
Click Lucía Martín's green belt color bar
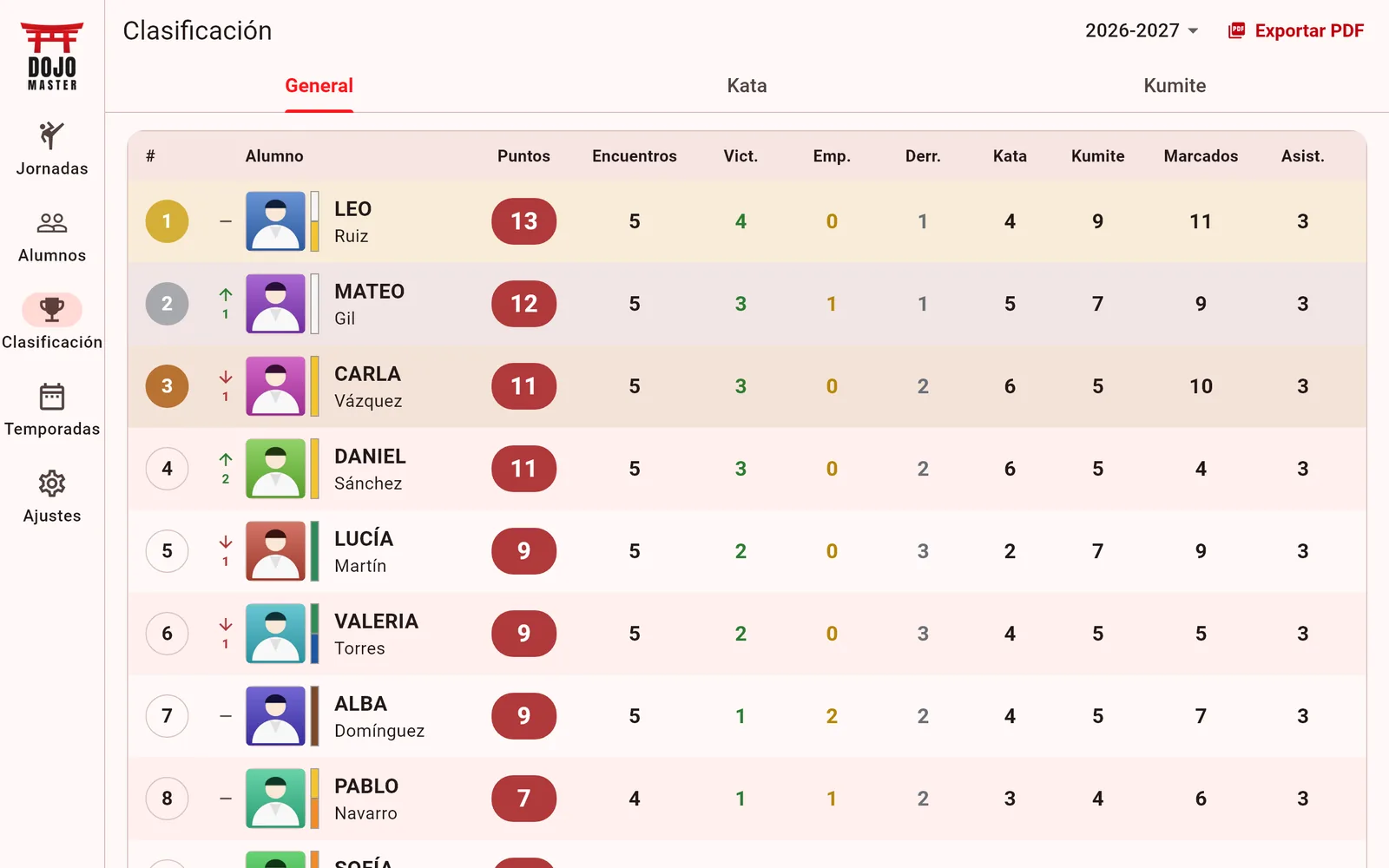[x=314, y=551]
